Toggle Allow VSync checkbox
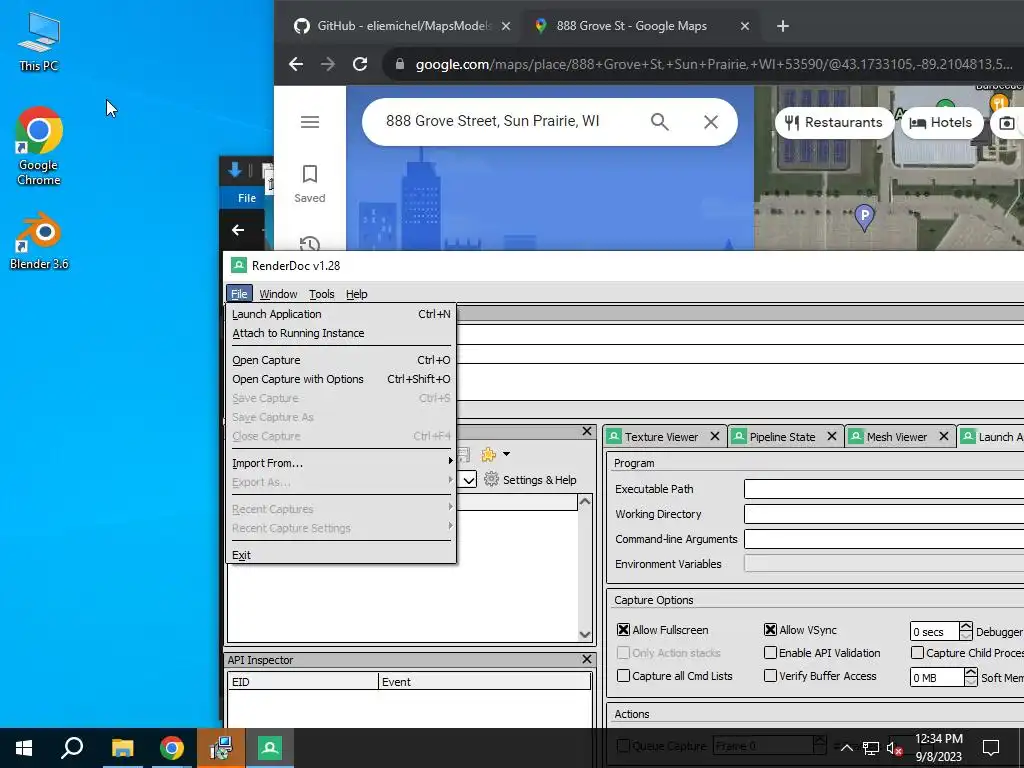 coord(771,630)
